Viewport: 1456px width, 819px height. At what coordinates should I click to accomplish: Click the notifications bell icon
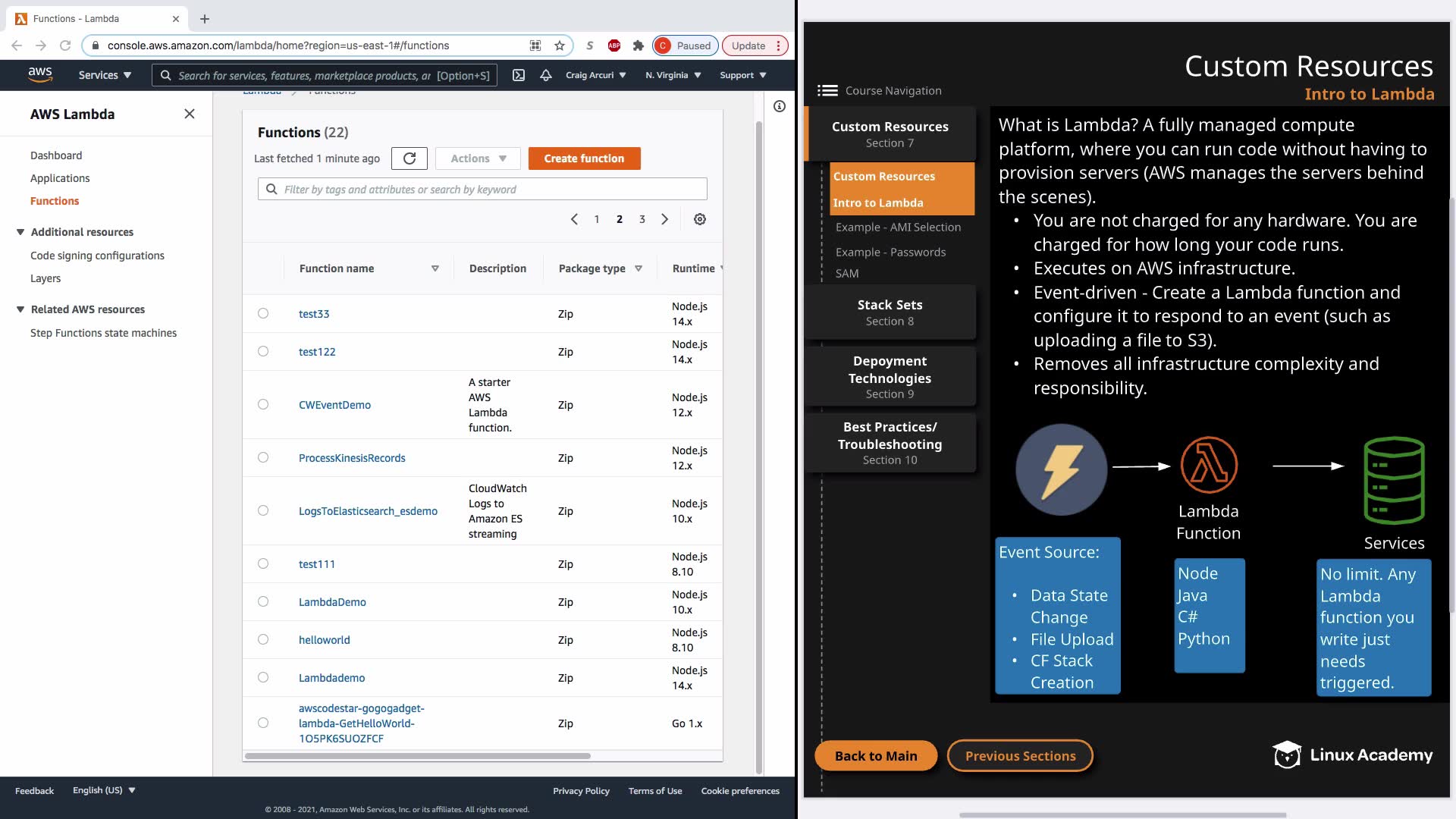(x=545, y=75)
